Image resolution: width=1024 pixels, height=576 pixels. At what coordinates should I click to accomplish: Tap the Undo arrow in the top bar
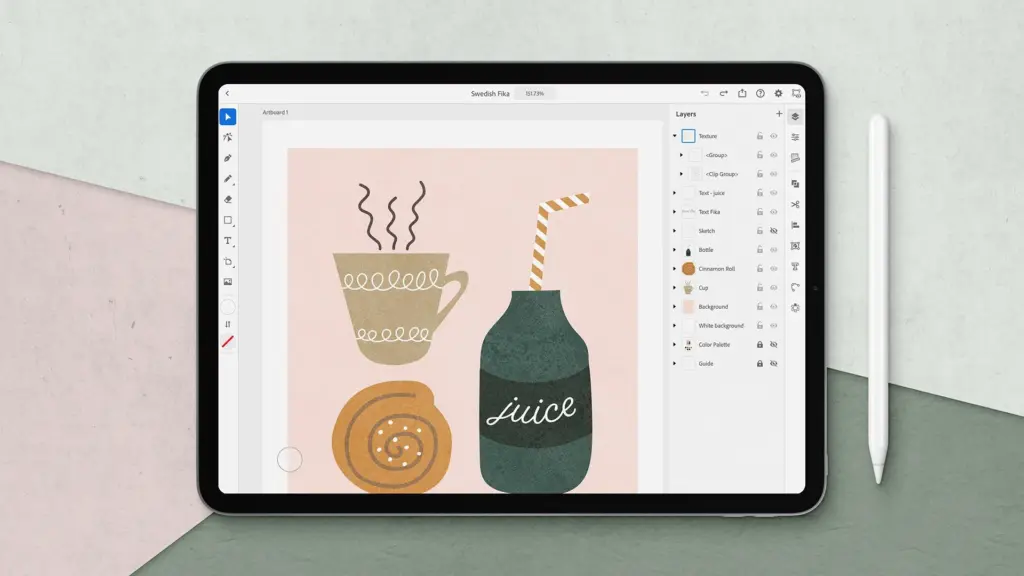705,93
